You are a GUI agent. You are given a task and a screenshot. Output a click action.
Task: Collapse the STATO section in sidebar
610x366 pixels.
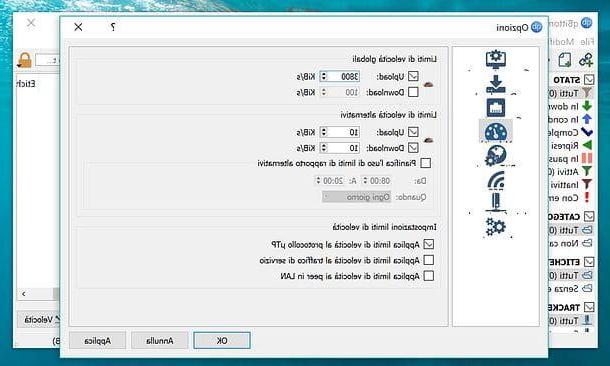(x=589, y=80)
